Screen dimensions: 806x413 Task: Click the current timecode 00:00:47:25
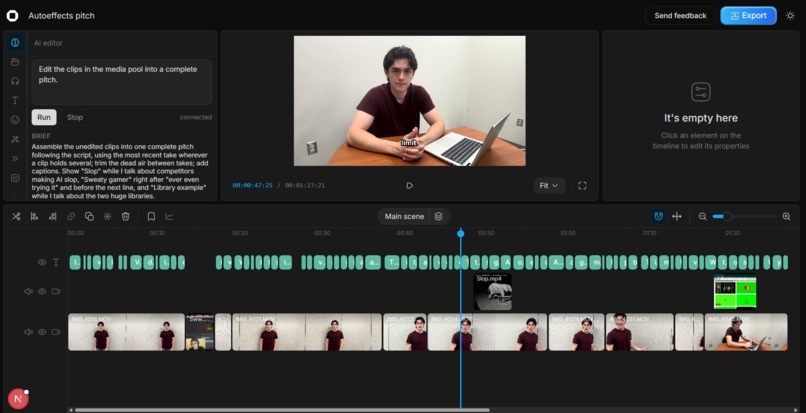pyautogui.click(x=252, y=185)
